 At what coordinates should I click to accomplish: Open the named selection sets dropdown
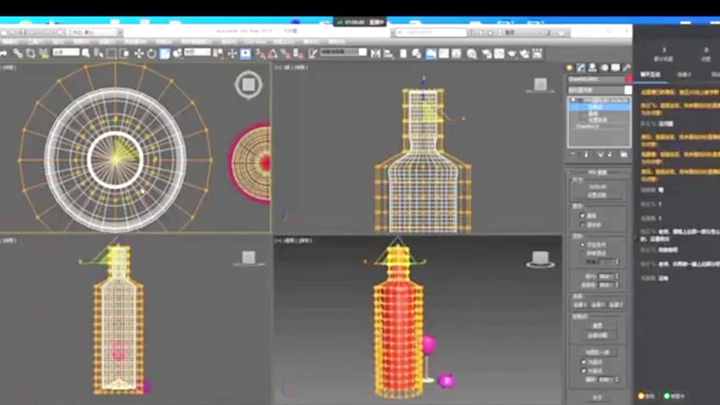343,52
